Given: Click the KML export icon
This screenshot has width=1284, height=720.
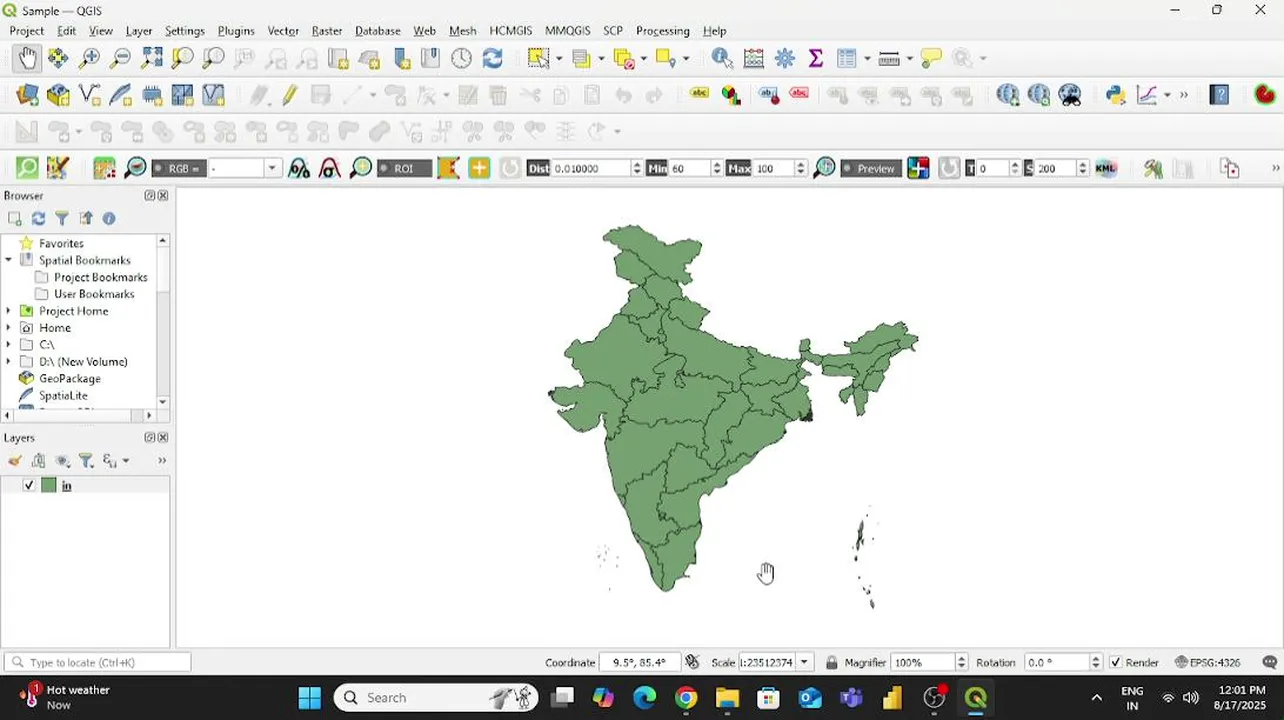Looking at the screenshot, I should (x=1105, y=168).
